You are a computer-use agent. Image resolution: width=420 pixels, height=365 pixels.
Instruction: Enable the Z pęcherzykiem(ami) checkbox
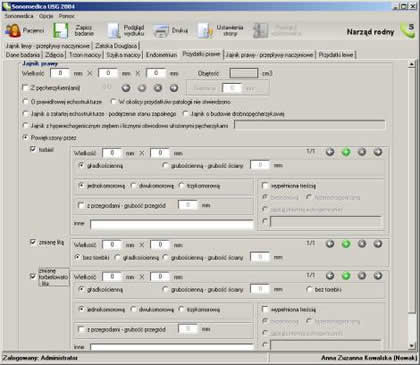pos(25,88)
